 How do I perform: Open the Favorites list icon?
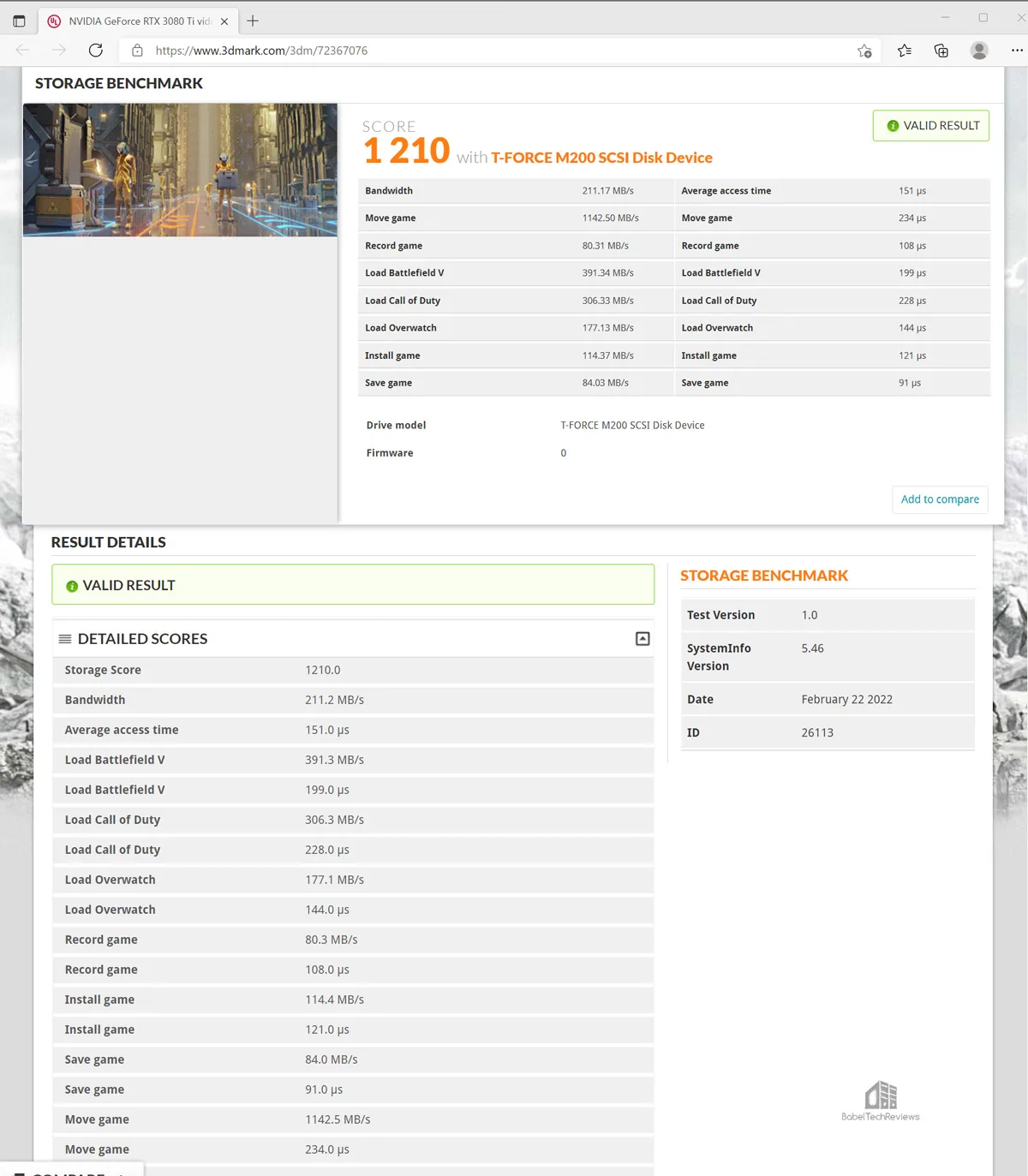[905, 51]
